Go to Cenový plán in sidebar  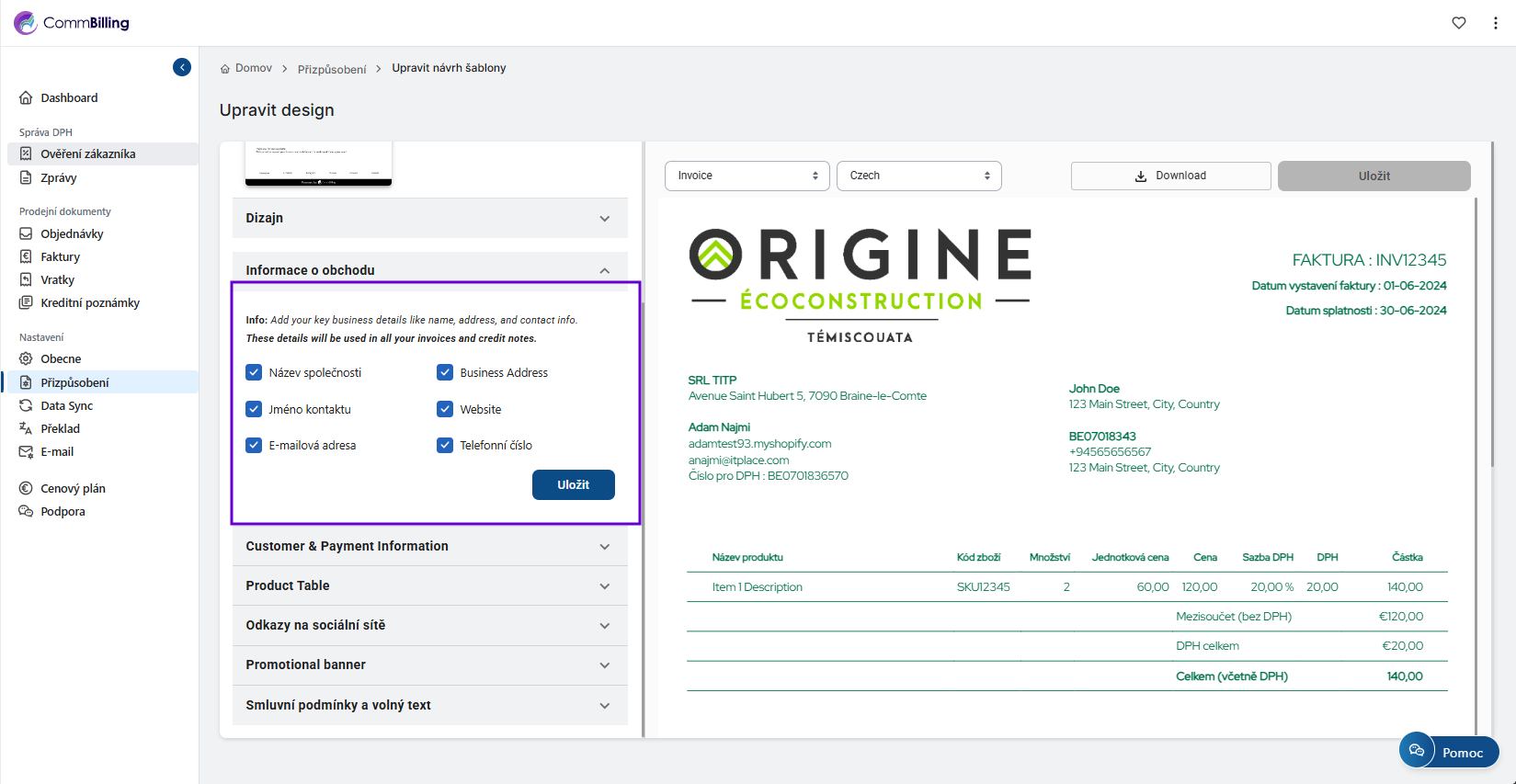point(73,488)
